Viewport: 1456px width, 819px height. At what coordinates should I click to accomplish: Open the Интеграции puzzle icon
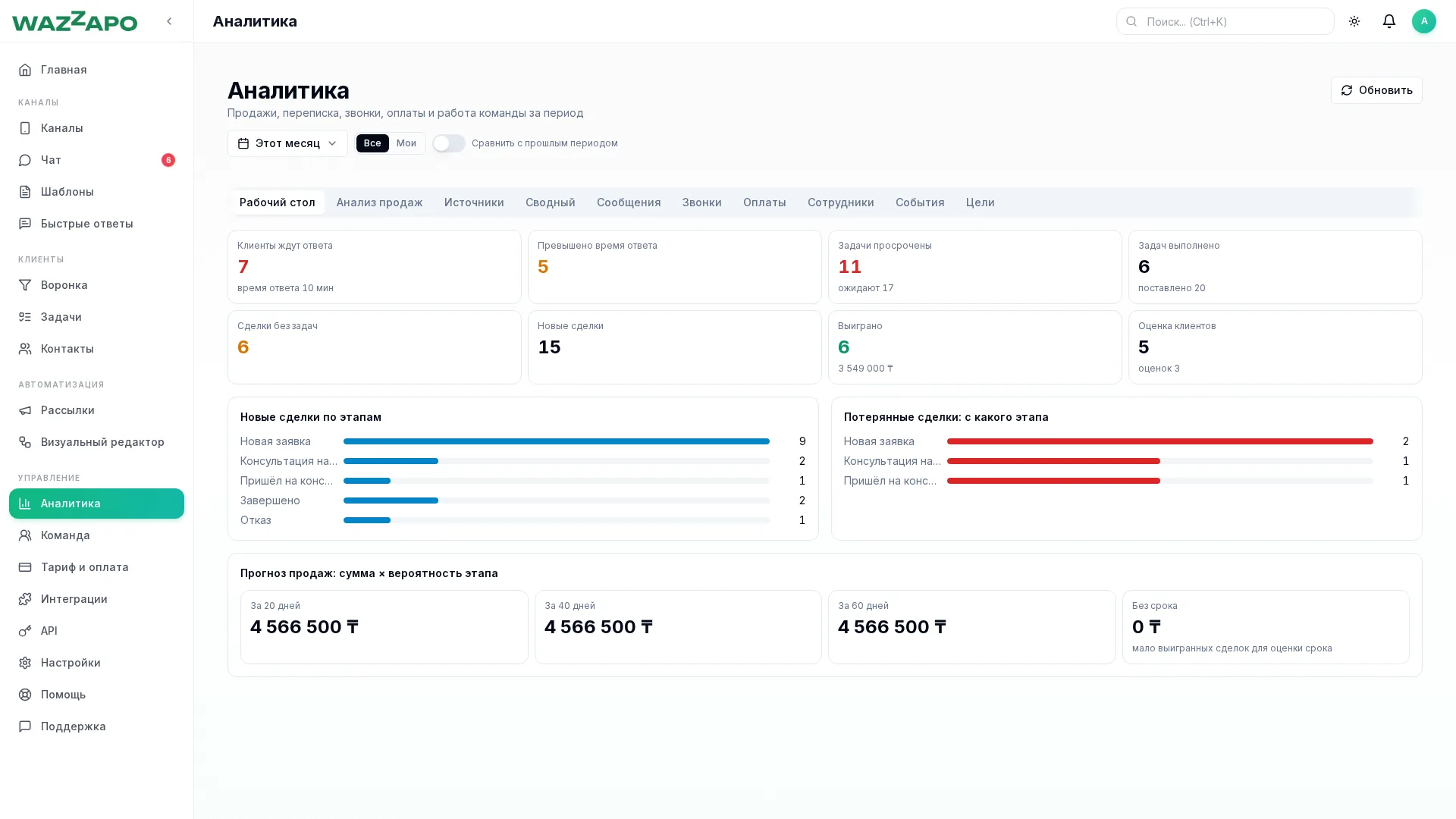tap(25, 599)
